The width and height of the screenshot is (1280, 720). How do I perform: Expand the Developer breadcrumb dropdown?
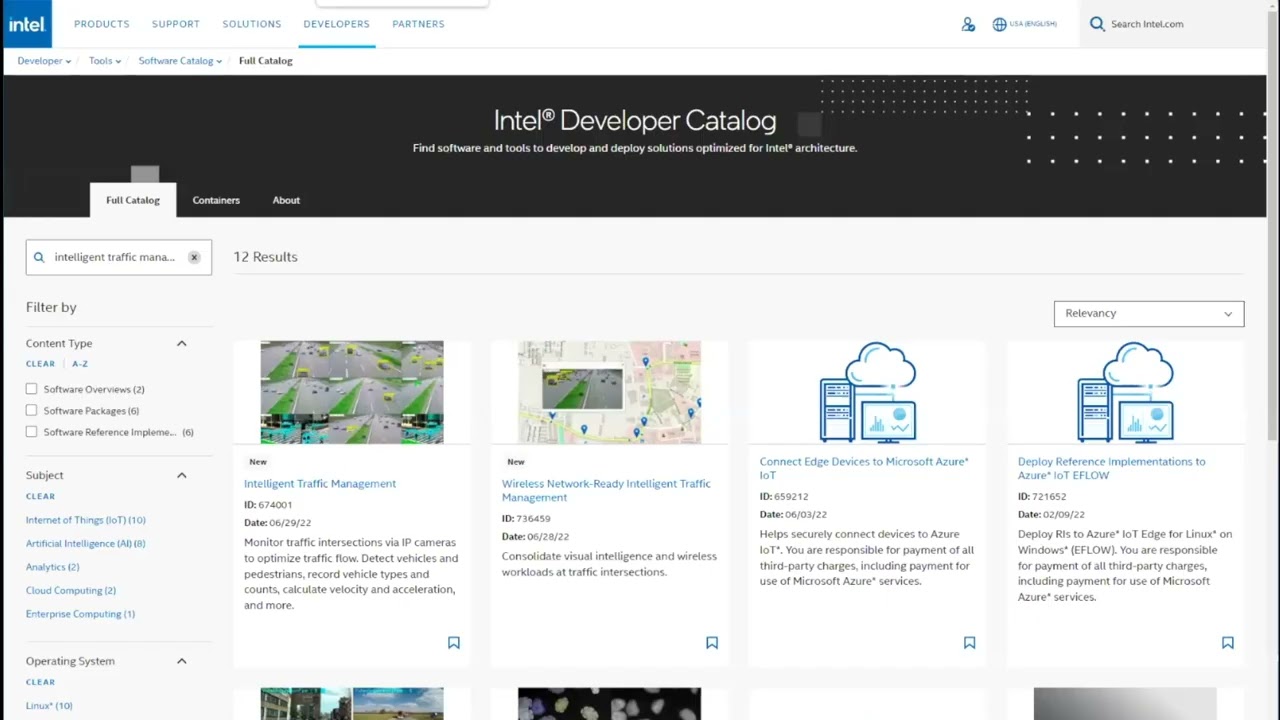click(x=44, y=61)
